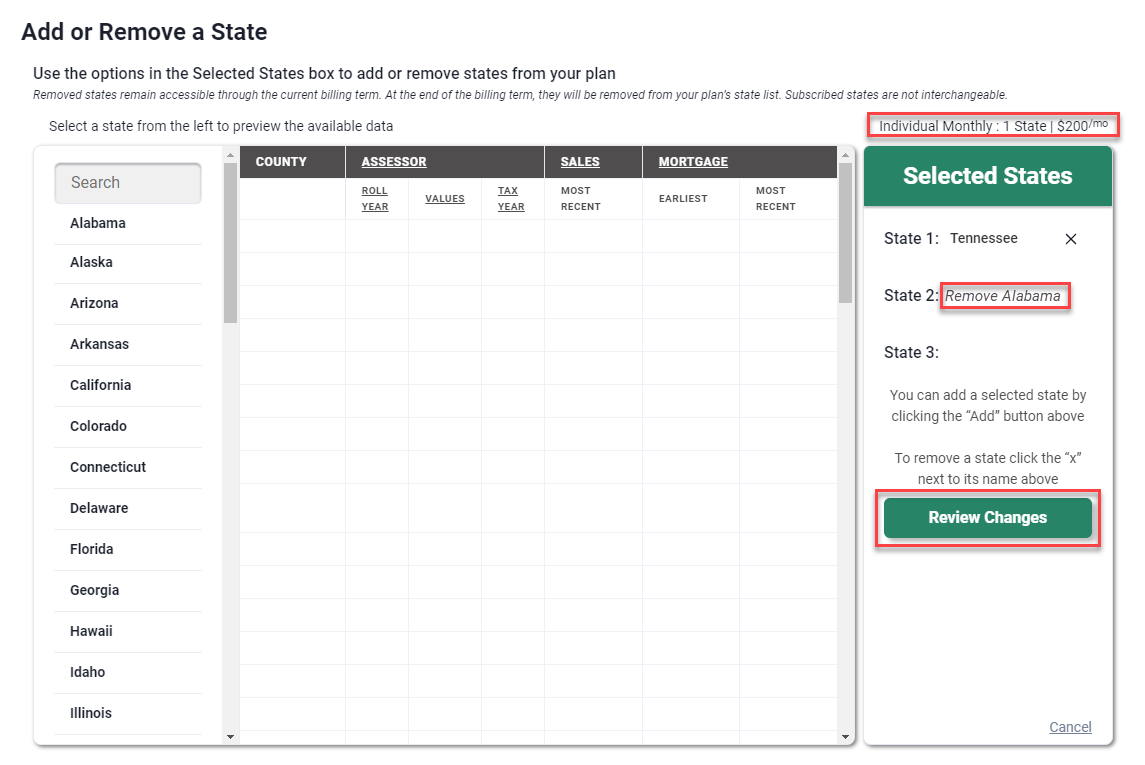Select California from the state list
The height and width of the screenshot is (765, 1145).
pyautogui.click(x=100, y=385)
